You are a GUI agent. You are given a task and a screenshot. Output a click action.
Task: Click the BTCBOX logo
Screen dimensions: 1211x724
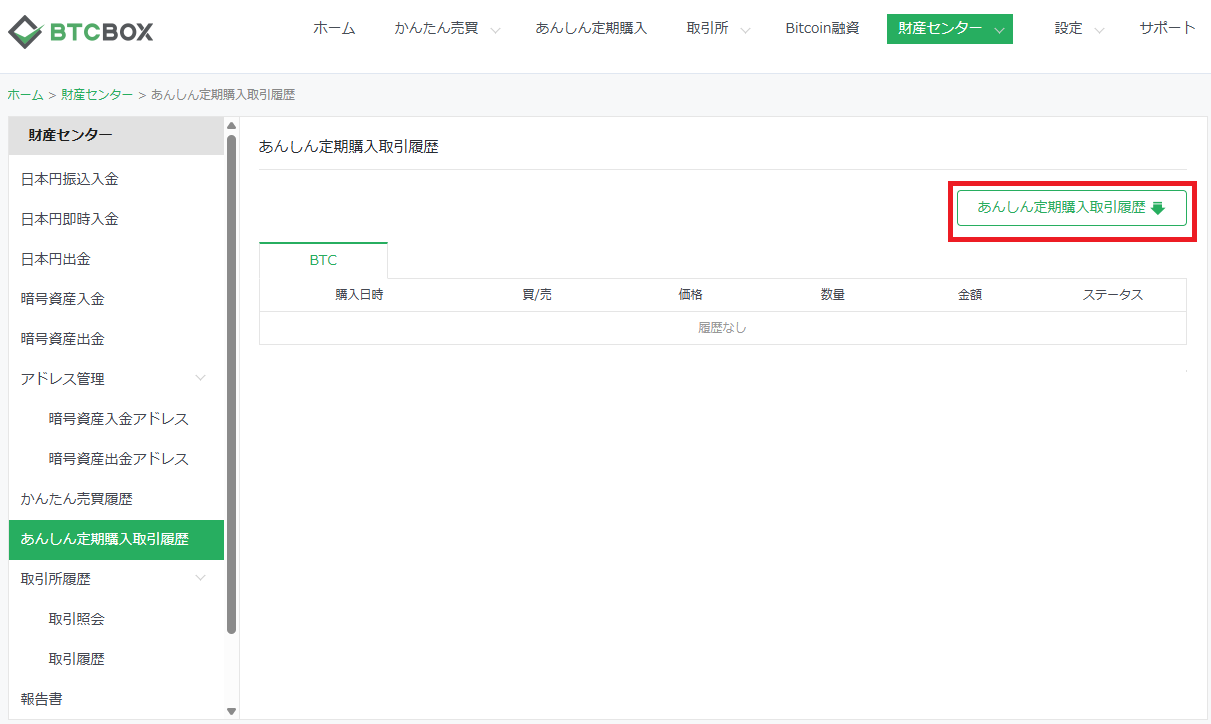click(81, 32)
